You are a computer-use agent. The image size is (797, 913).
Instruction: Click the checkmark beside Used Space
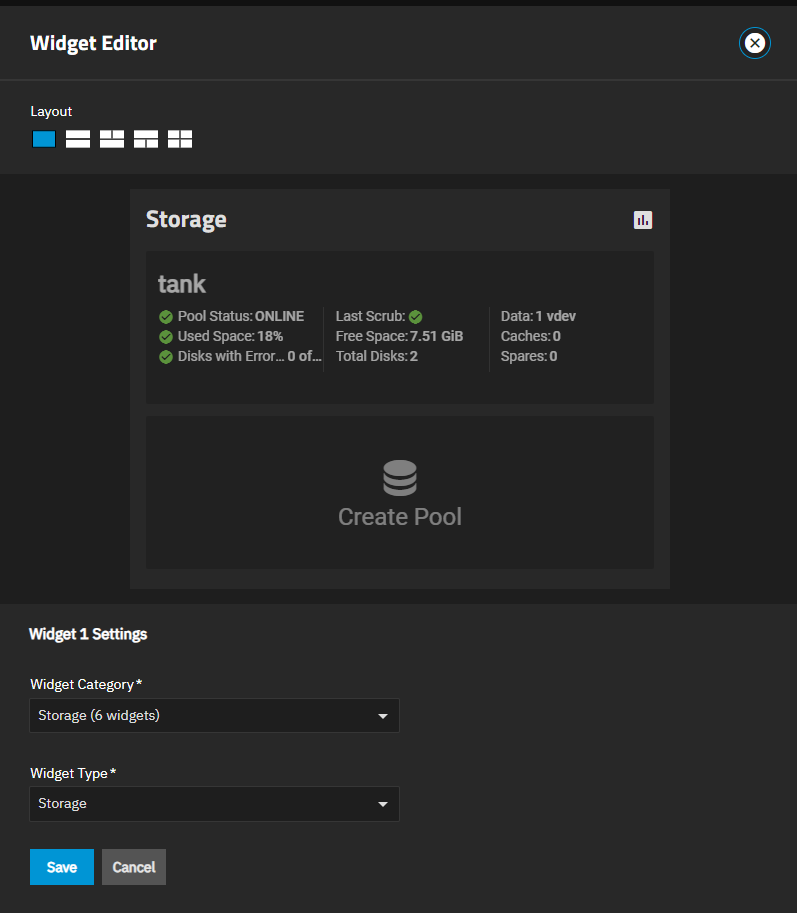pos(165,336)
